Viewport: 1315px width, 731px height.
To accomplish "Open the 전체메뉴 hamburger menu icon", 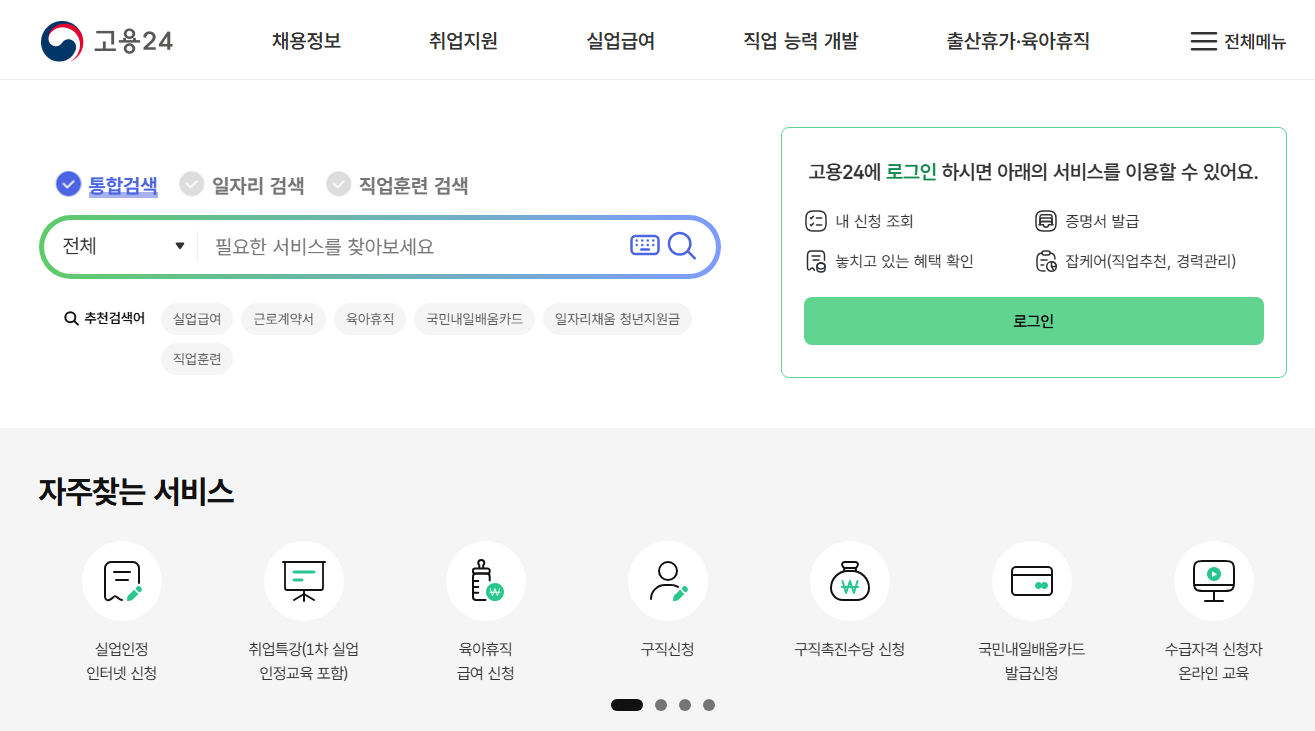I will pyautogui.click(x=1203, y=41).
